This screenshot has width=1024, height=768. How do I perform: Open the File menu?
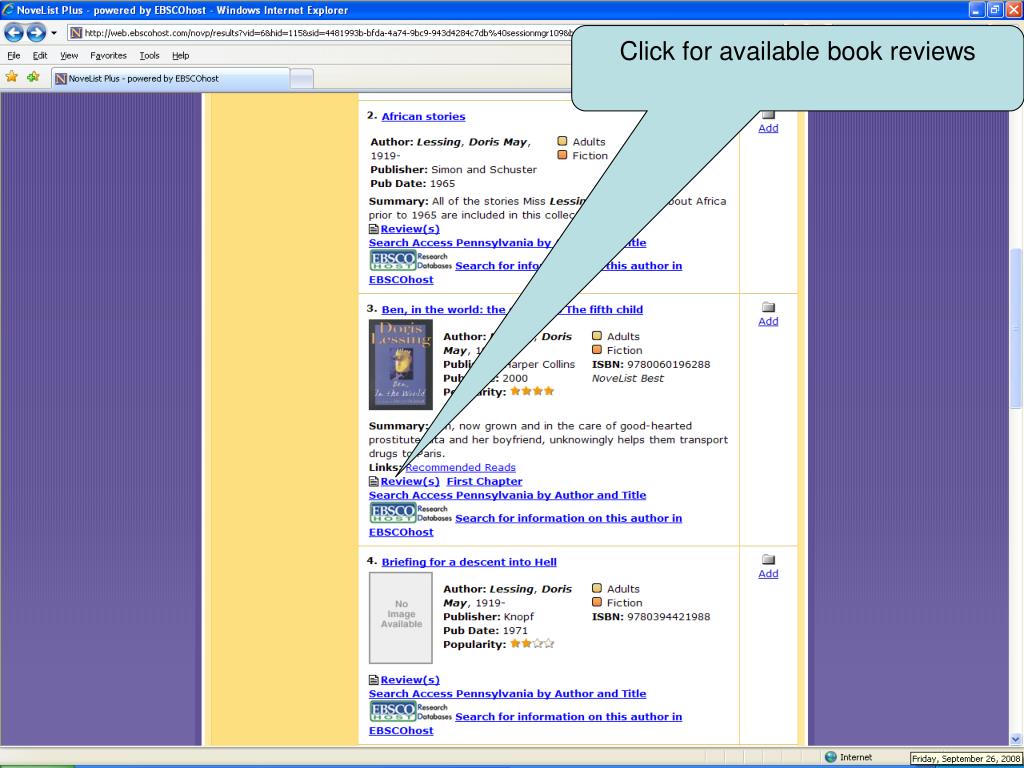14,56
